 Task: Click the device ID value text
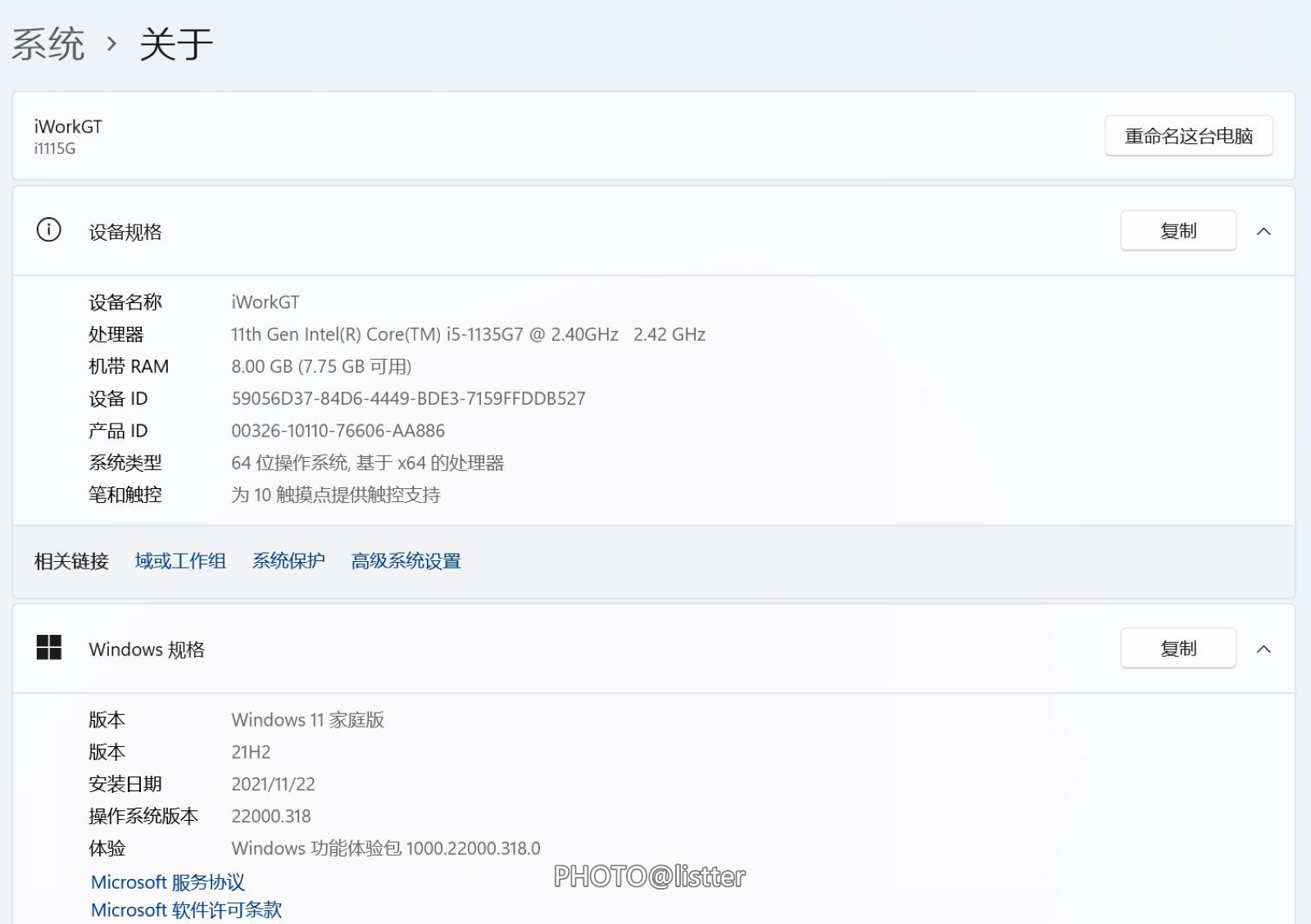408,399
